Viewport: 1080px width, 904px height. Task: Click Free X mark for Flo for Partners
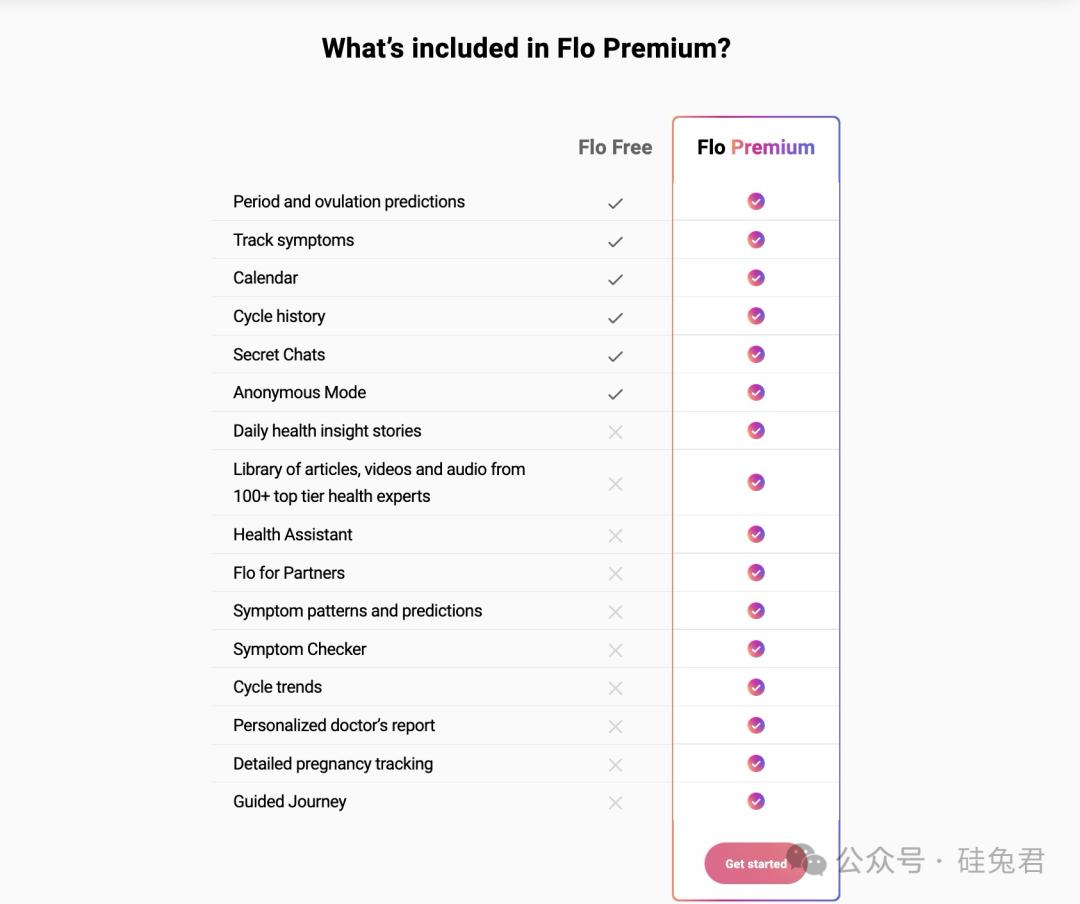(615, 574)
